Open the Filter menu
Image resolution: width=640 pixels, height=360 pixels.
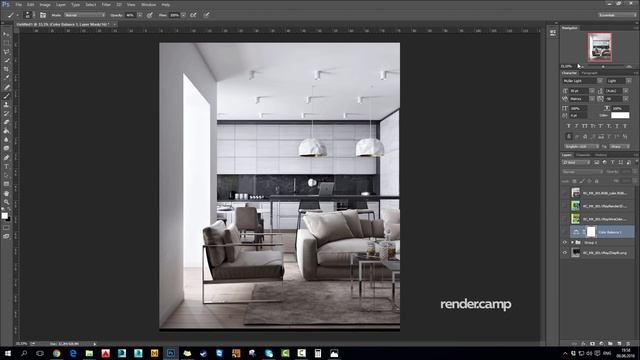pos(106,4)
